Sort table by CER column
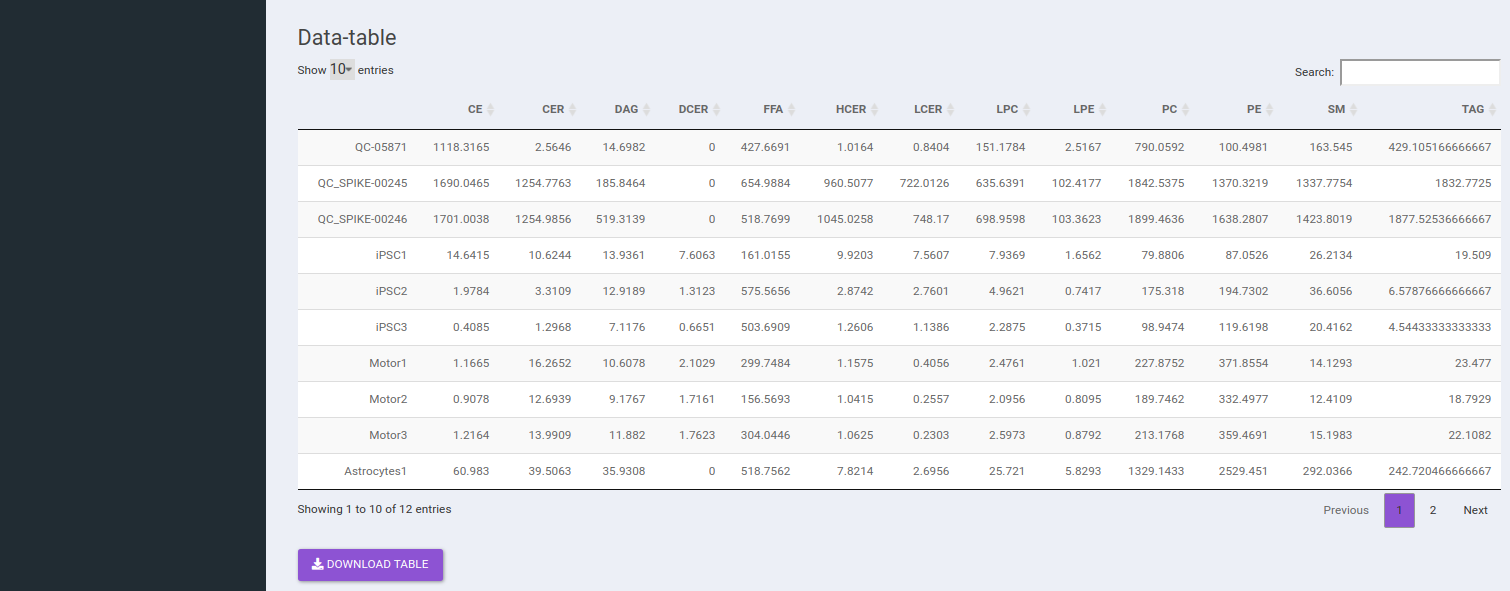Viewport: 1510px width, 591px height. coord(559,109)
